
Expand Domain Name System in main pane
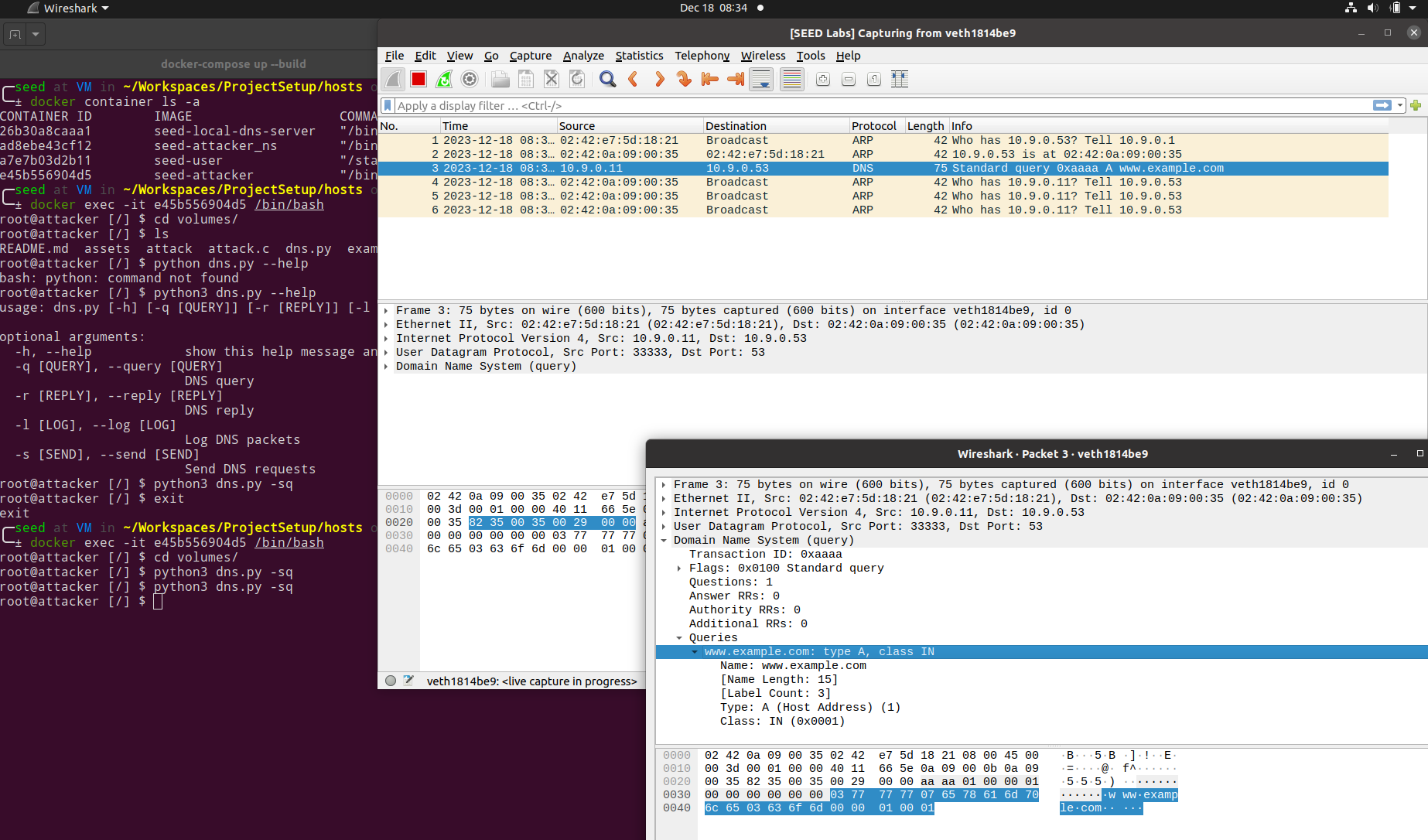click(x=386, y=366)
